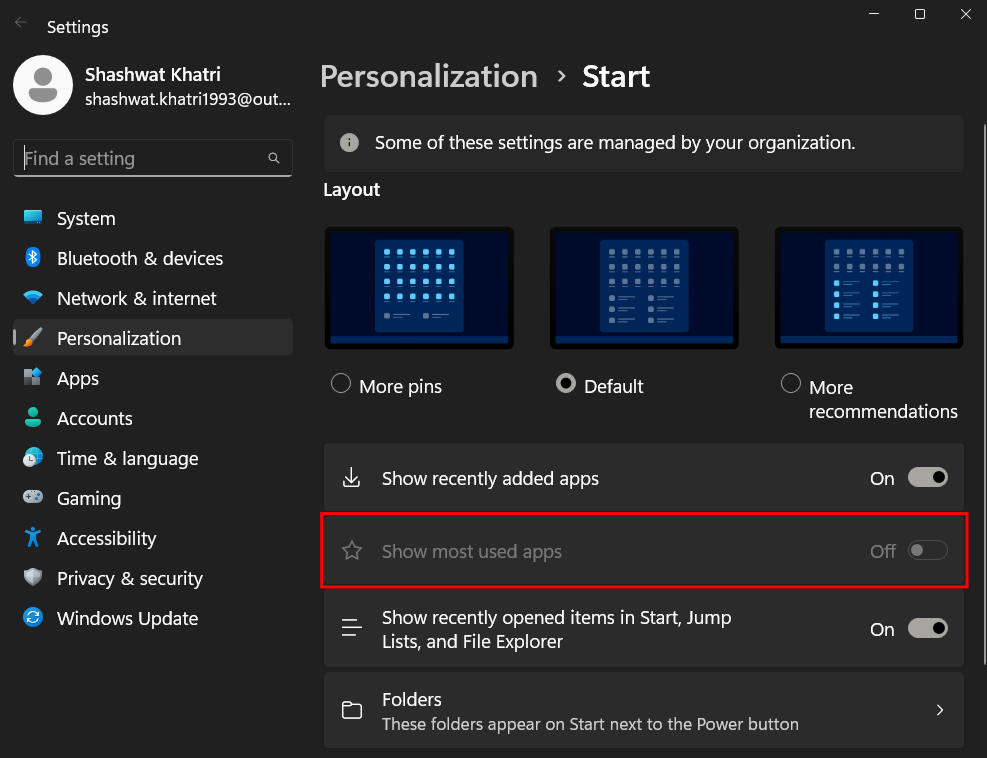Select the More pins layout option

click(340, 383)
